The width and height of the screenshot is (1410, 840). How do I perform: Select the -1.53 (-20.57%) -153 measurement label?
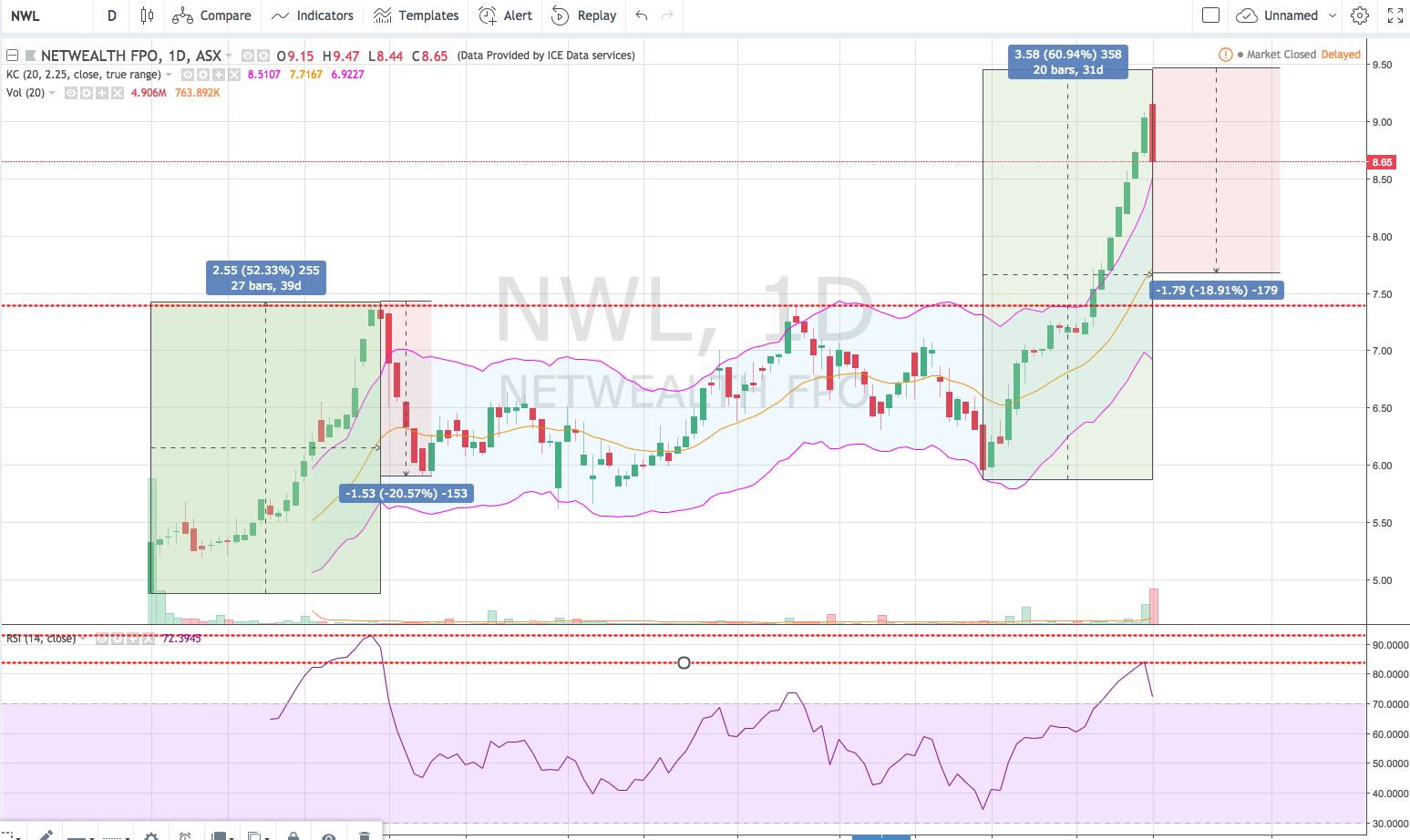[407, 494]
